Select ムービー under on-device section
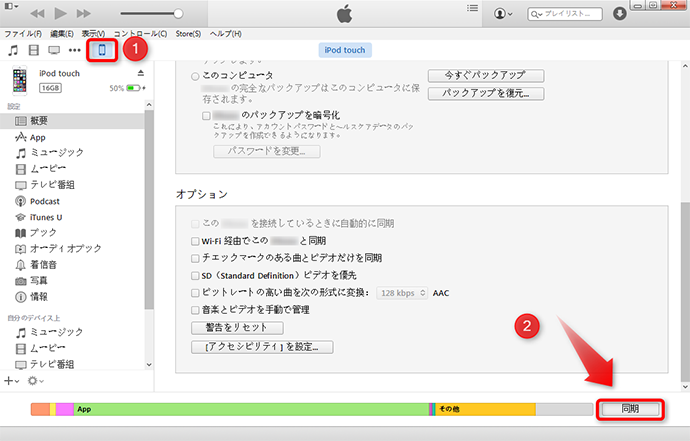Viewport: 690px width, 441px height. [x=72, y=349]
